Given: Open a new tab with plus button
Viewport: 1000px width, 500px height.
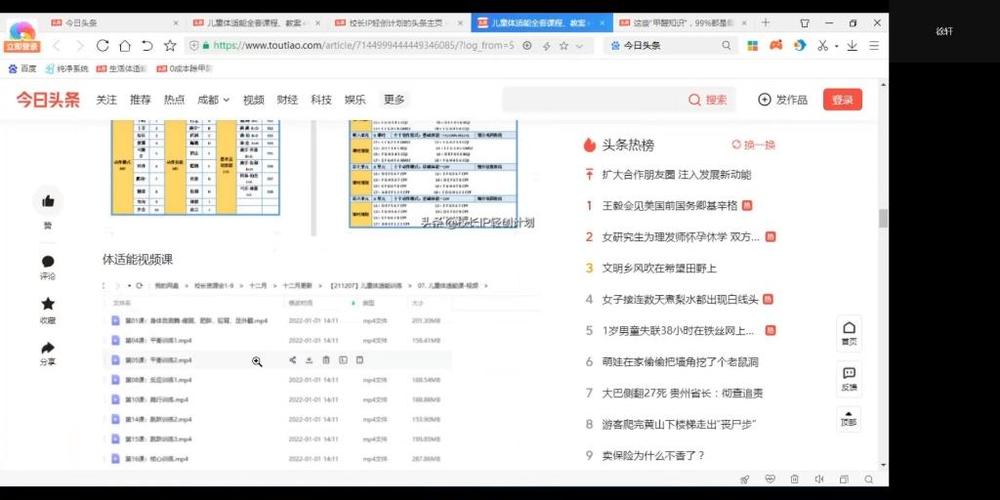Looking at the screenshot, I should (x=765, y=23).
